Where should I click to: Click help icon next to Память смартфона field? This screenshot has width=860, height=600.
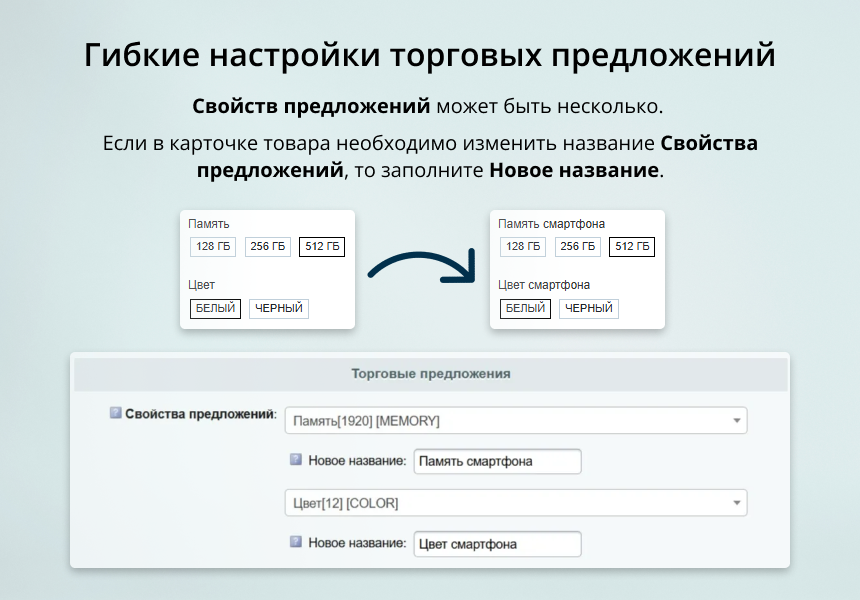coord(296,460)
